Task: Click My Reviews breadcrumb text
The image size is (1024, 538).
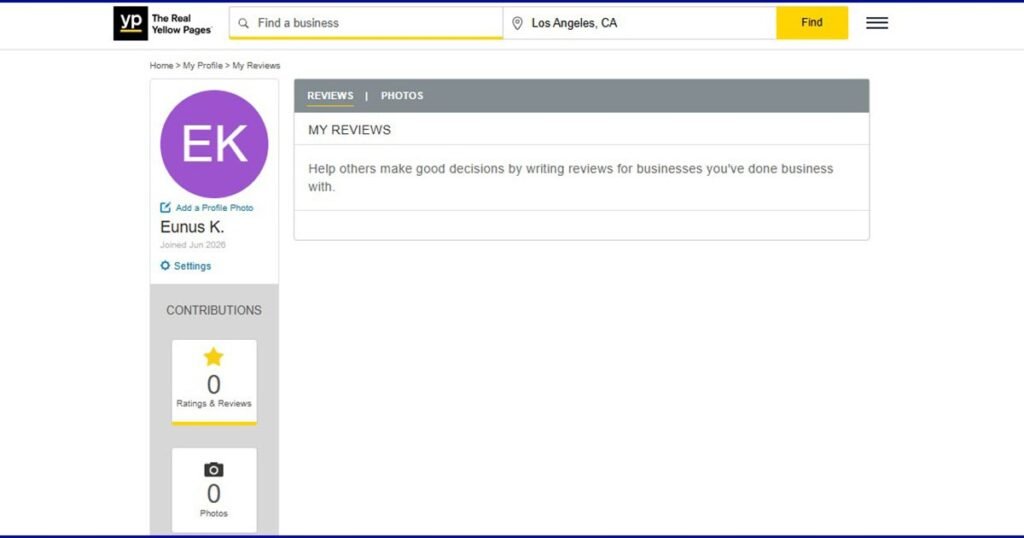Action: point(256,66)
